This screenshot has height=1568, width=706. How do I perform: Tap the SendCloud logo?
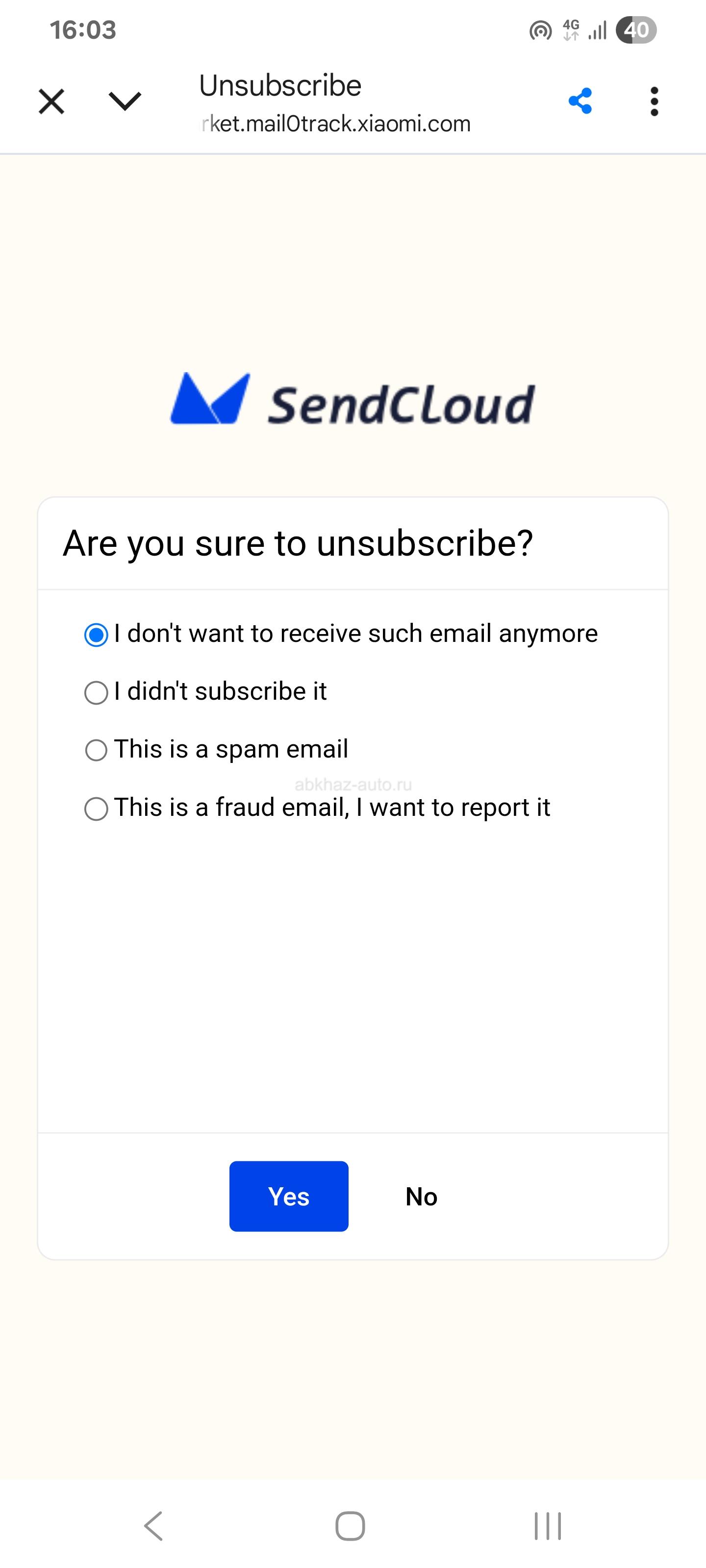click(x=353, y=400)
